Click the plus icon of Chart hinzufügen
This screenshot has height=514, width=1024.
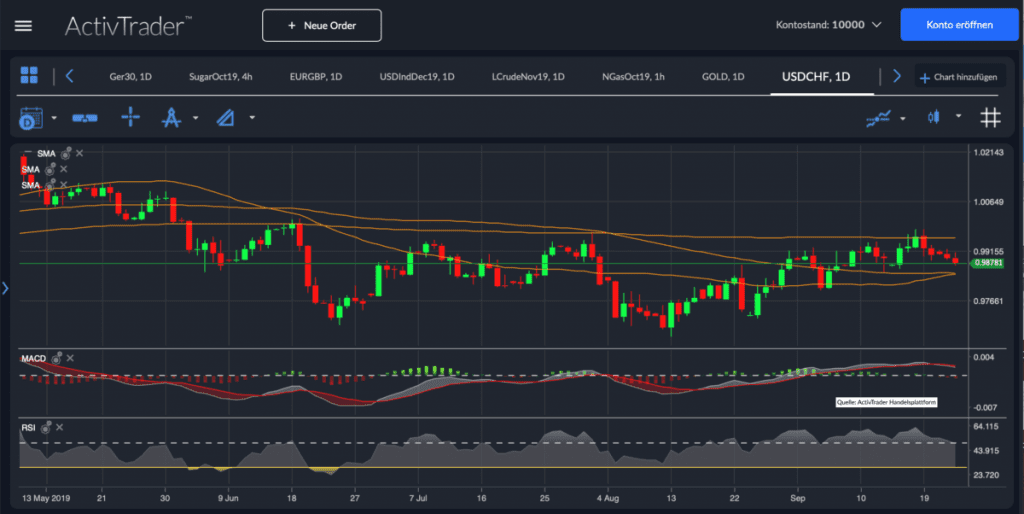925,78
